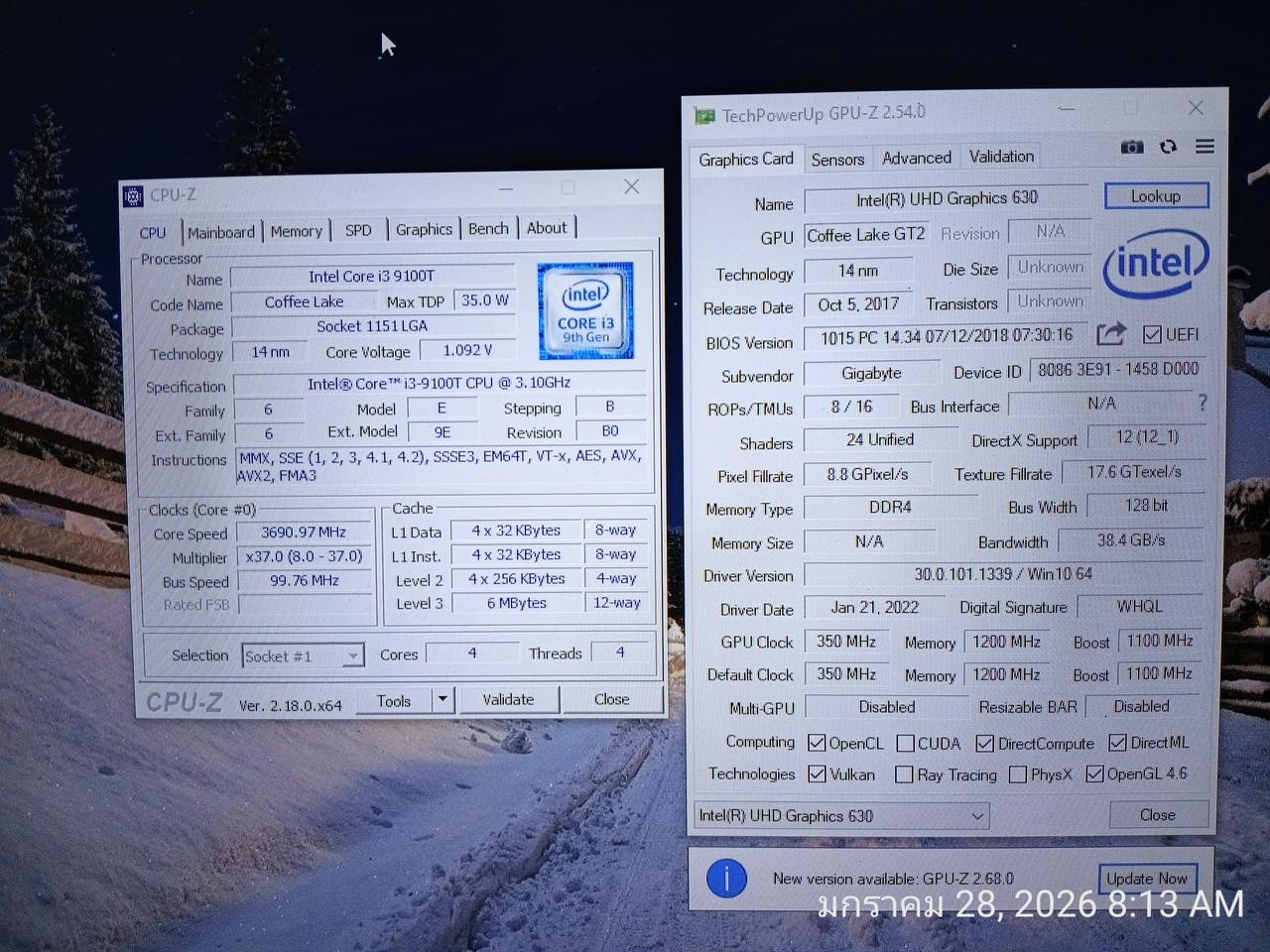This screenshot has height=952, width=1270.
Task: Switch to the SPD tab
Action: pos(358,230)
